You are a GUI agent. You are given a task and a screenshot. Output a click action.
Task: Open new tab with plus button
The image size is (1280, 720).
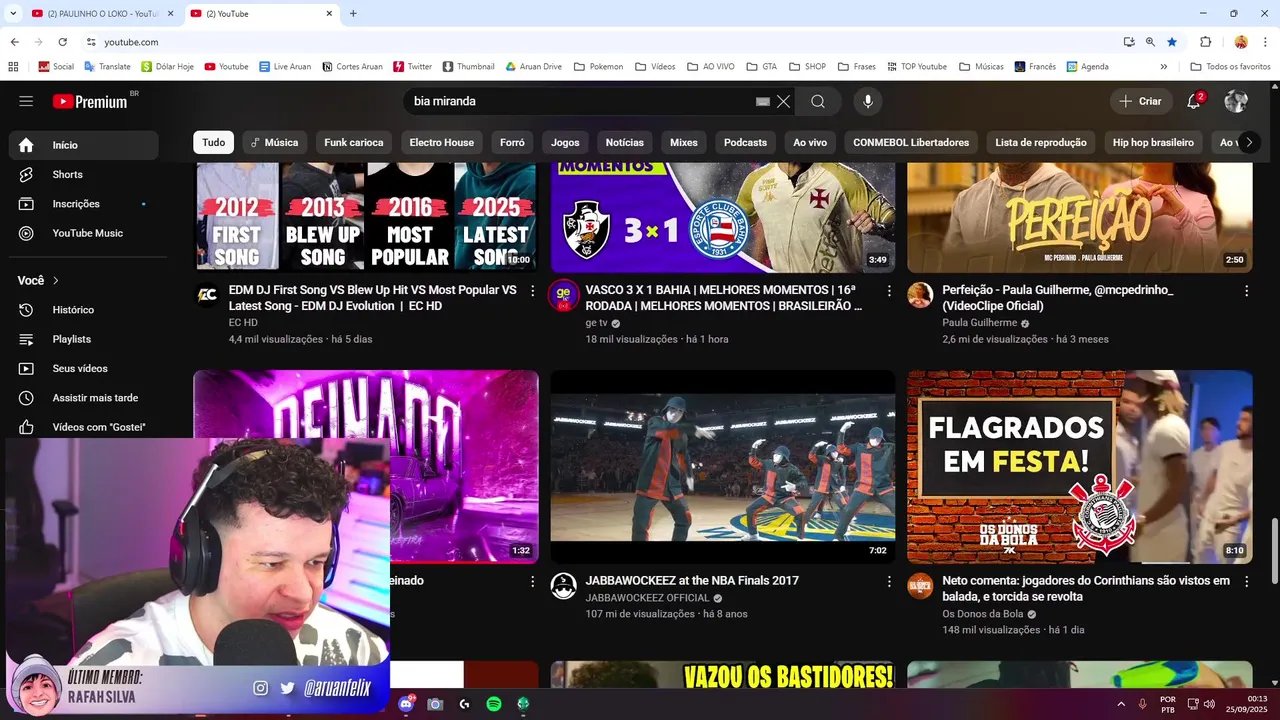(x=353, y=14)
